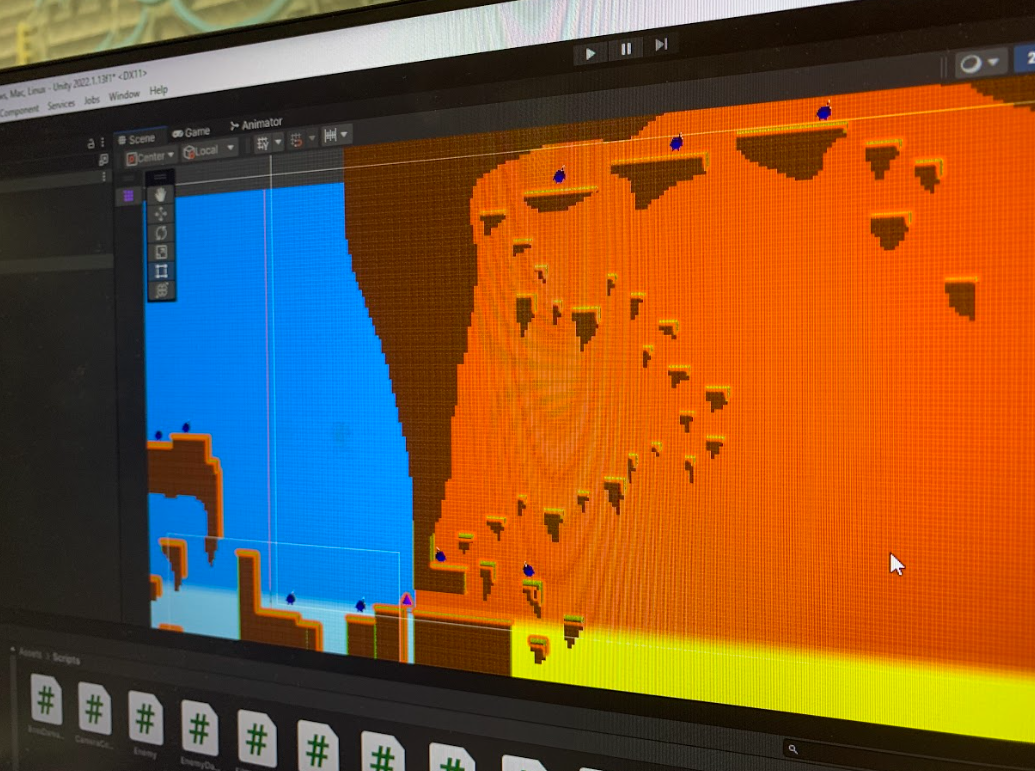Screen dimensions: 1035x771
Task: Open the Local handle orientation dropdown
Action: click(x=207, y=149)
